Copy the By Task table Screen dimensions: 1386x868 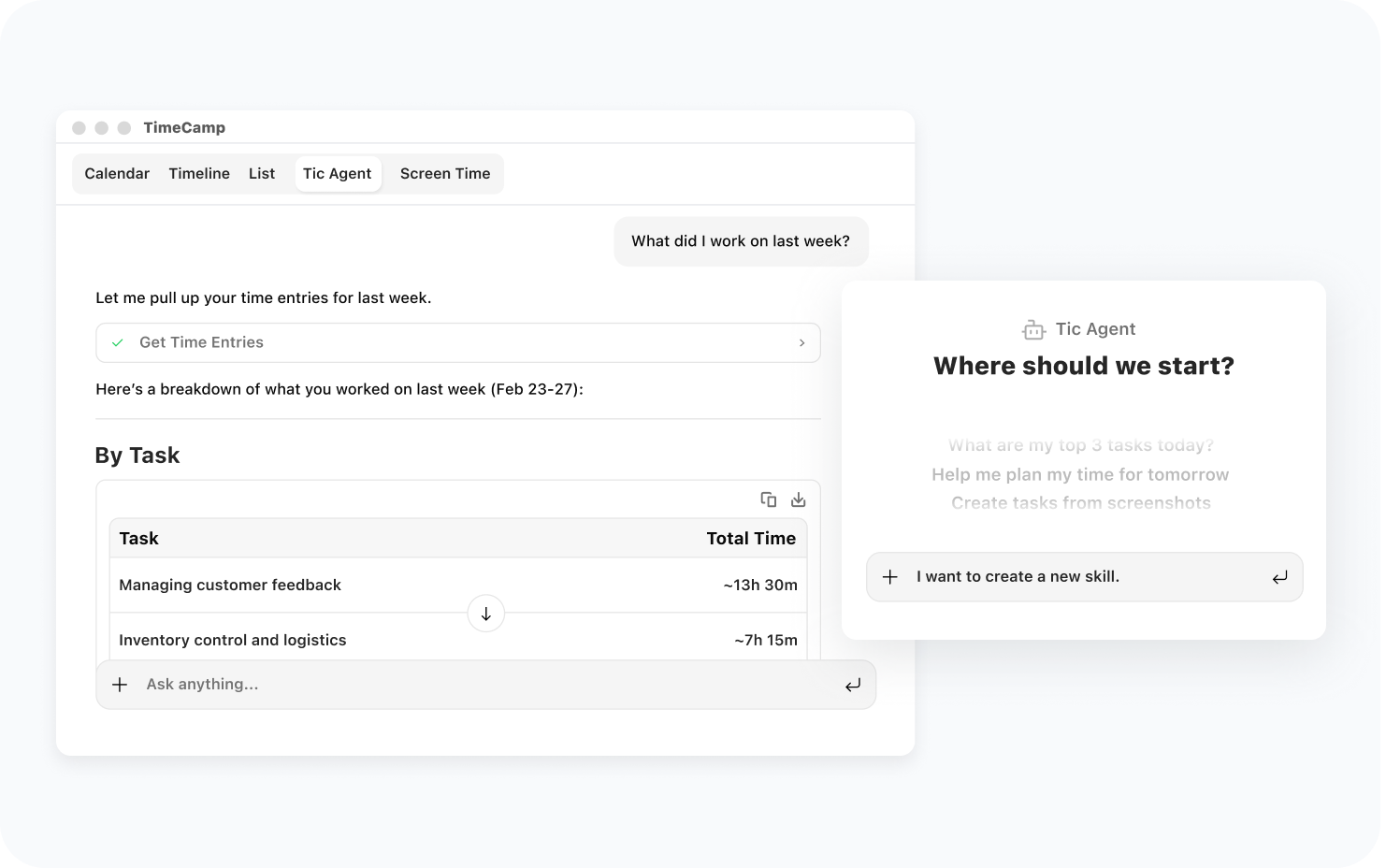[769, 499]
